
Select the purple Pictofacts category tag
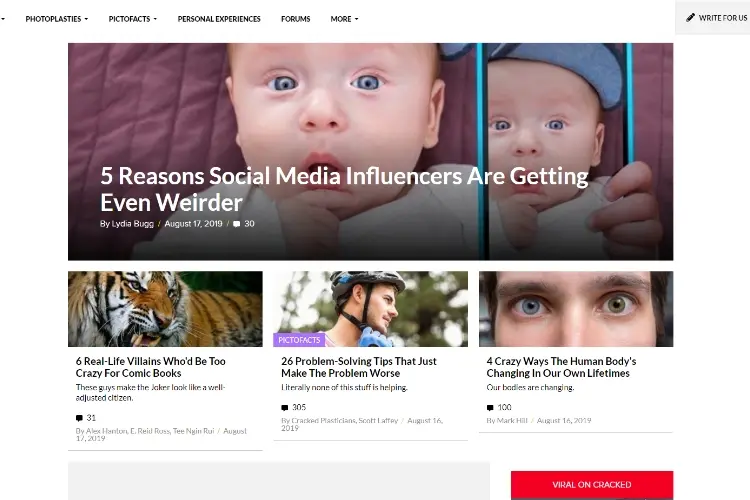[x=299, y=340]
